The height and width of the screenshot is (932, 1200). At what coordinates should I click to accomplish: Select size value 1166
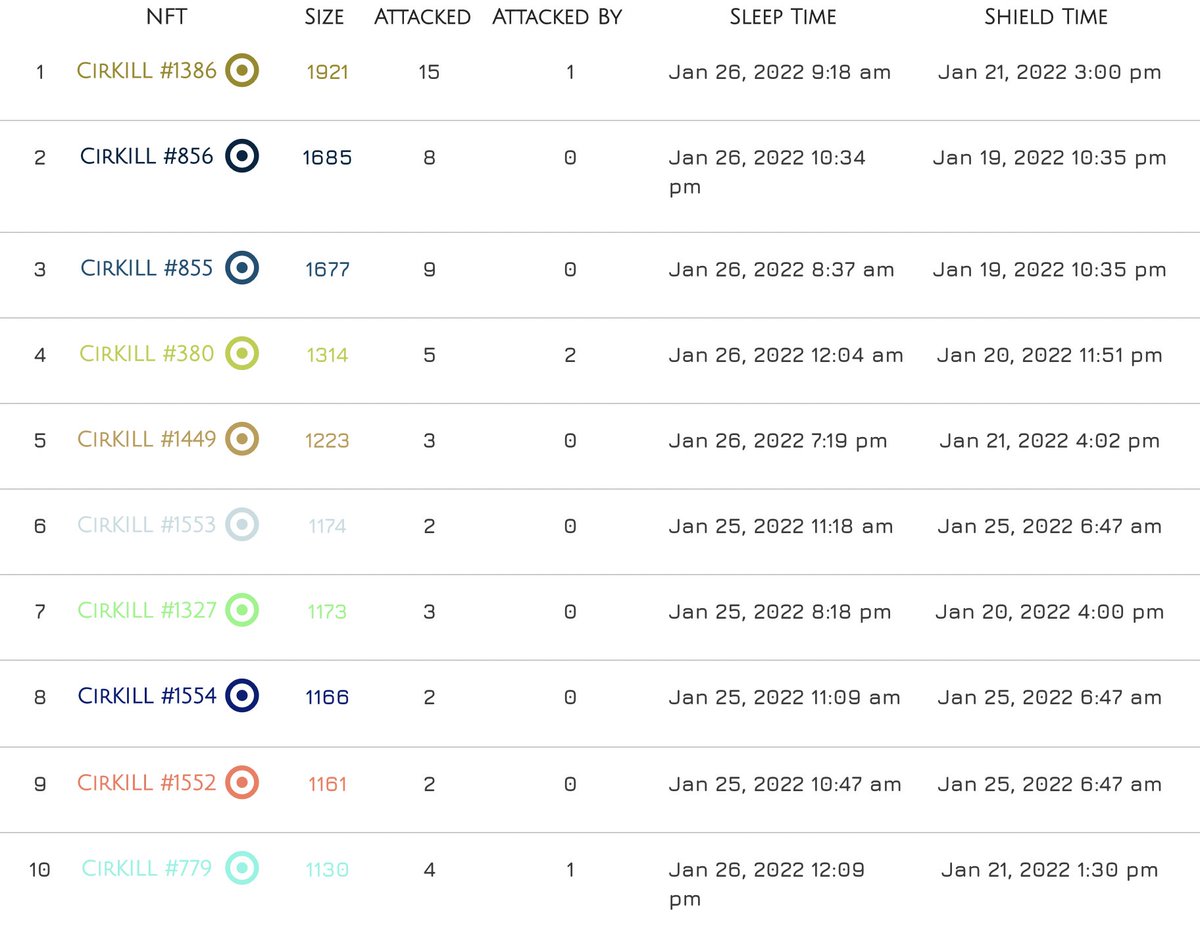tap(327, 698)
